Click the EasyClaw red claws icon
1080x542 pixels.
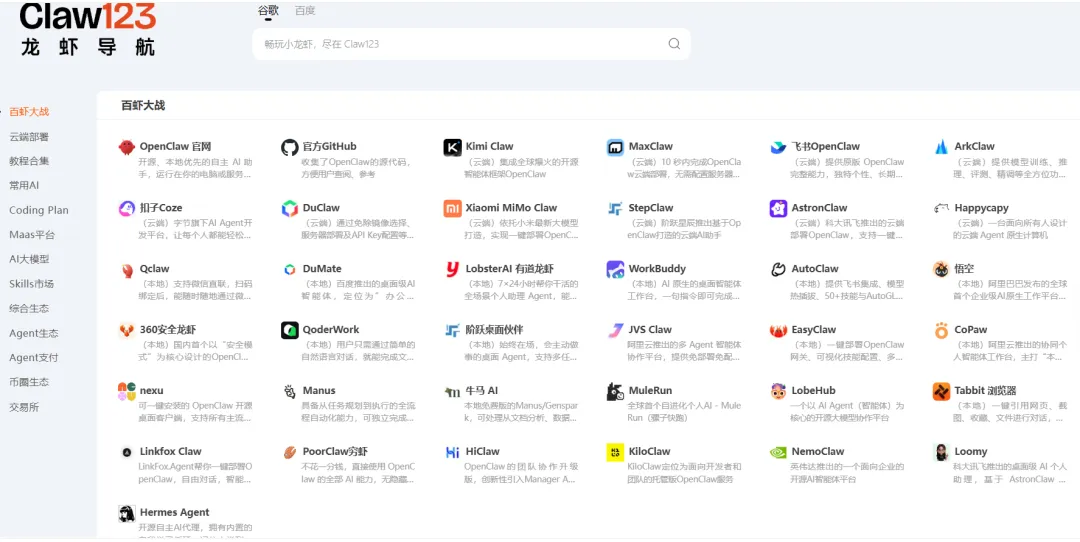[778, 330]
